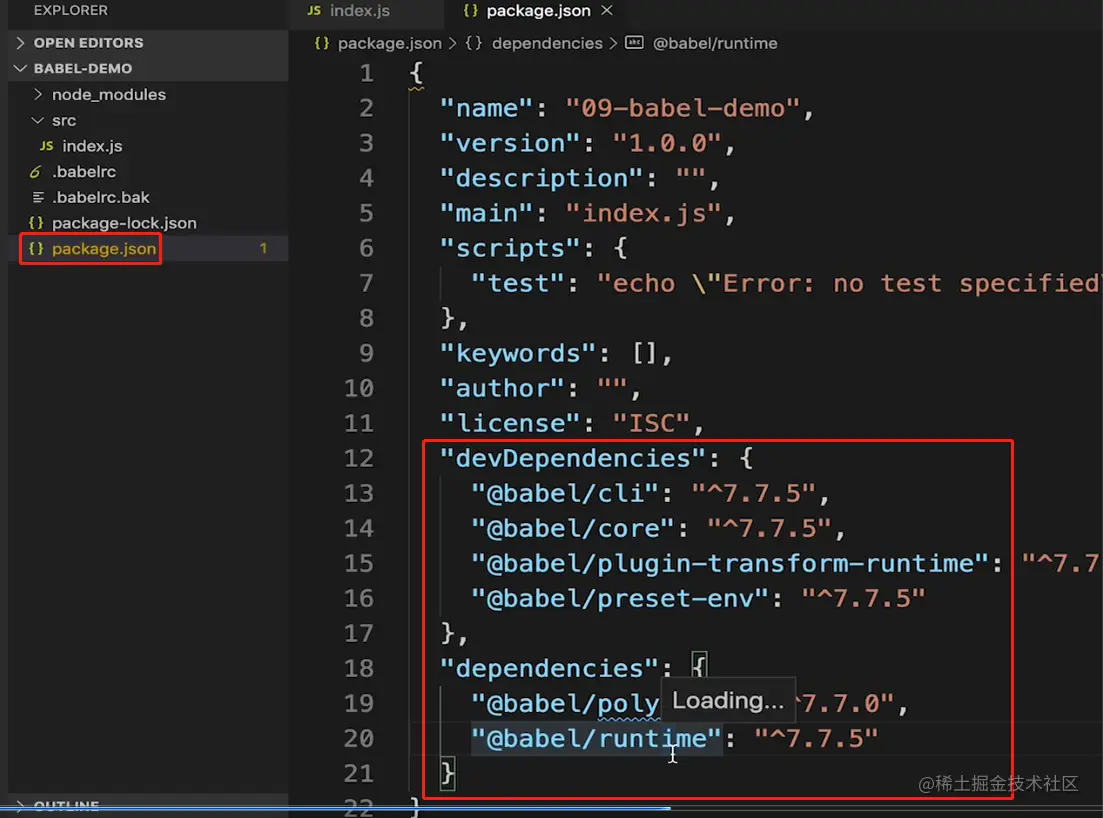The height and width of the screenshot is (818, 1103).
Task: Select the package.json editor tab
Action: 538,11
